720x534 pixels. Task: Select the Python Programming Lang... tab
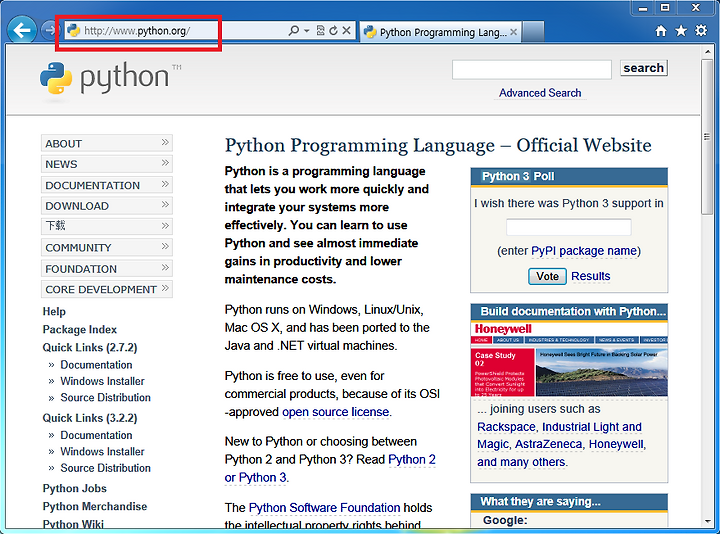pyautogui.click(x=440, y=32)
